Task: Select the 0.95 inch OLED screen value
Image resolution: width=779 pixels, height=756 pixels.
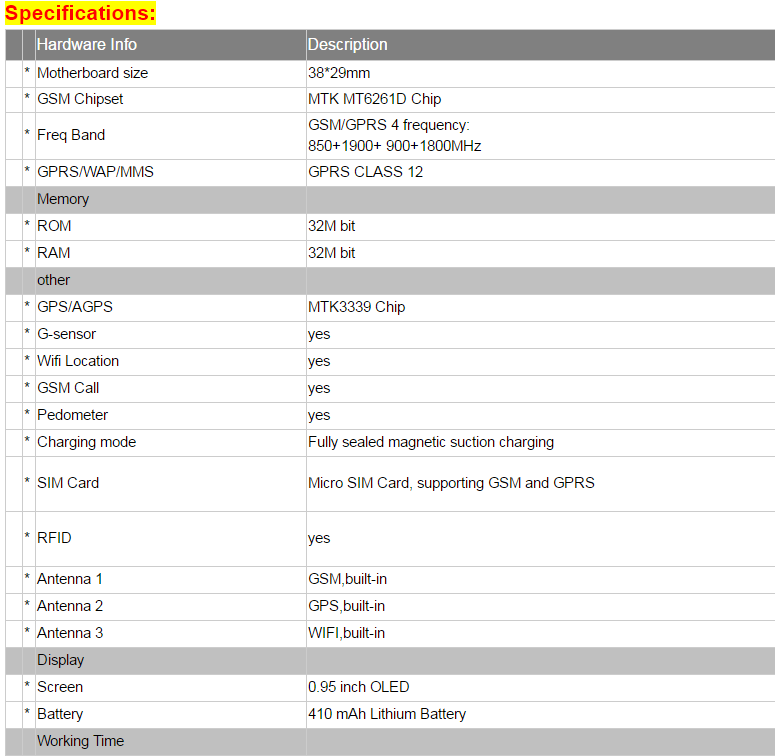Action: (x=358, y=687)
